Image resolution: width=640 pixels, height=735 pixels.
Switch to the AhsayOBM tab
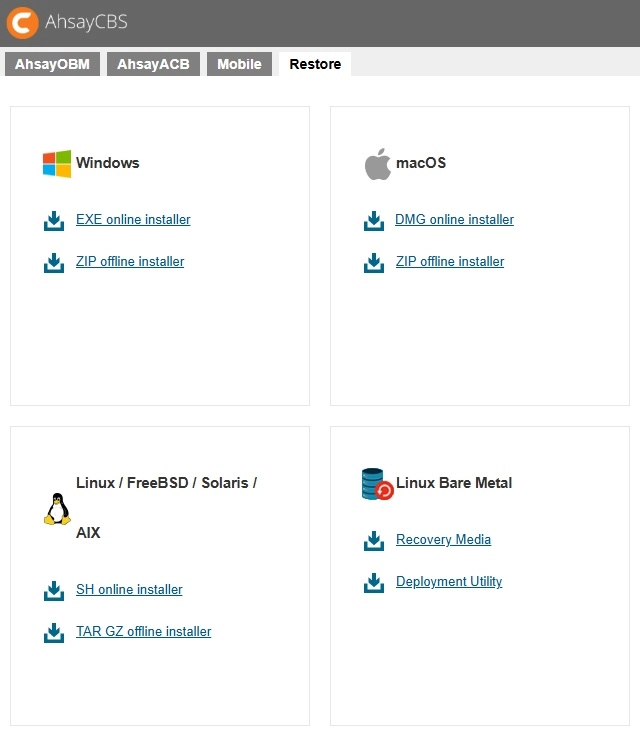[52, 64]
